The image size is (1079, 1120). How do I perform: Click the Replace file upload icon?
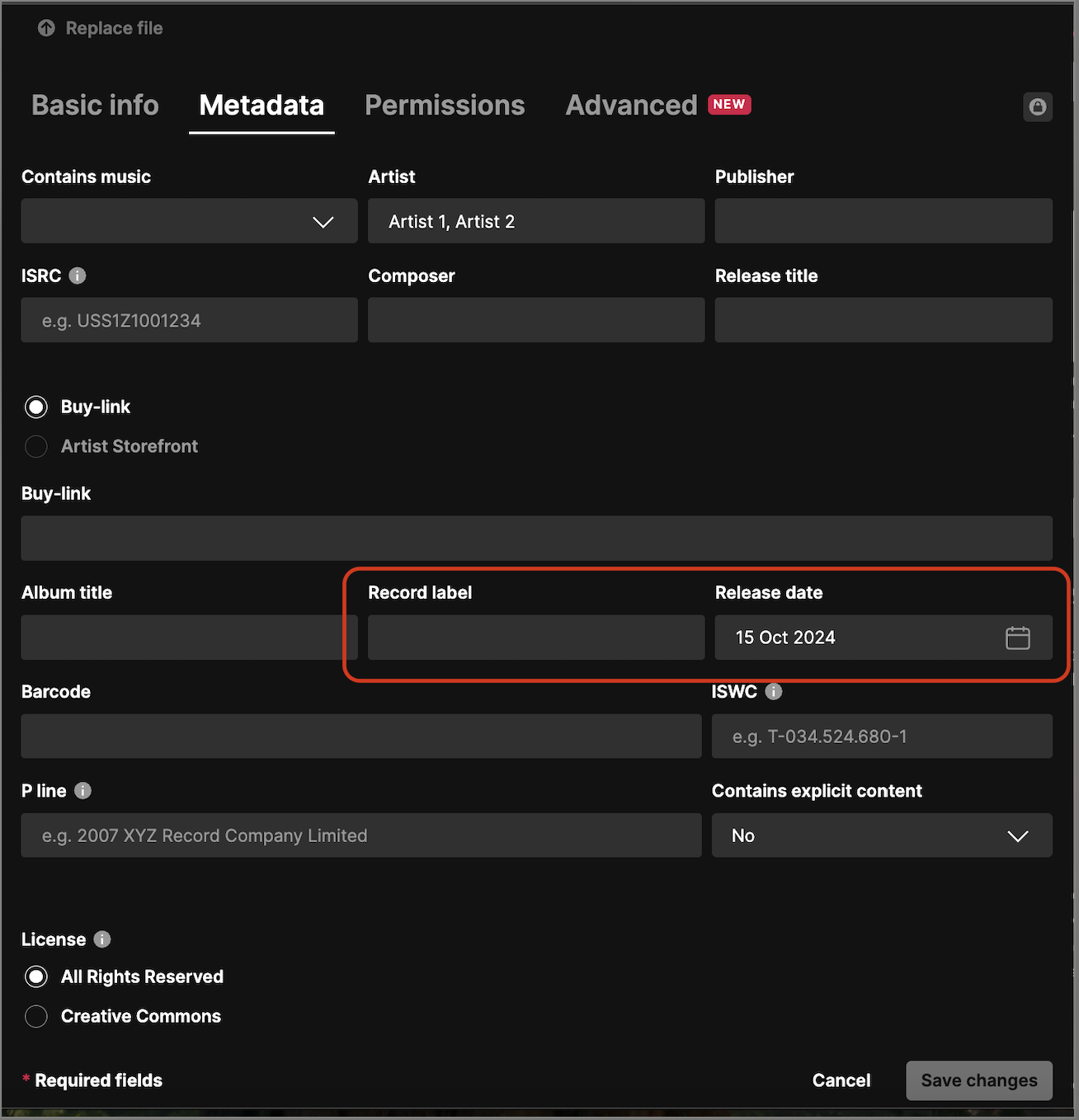(x=46, y=28)
